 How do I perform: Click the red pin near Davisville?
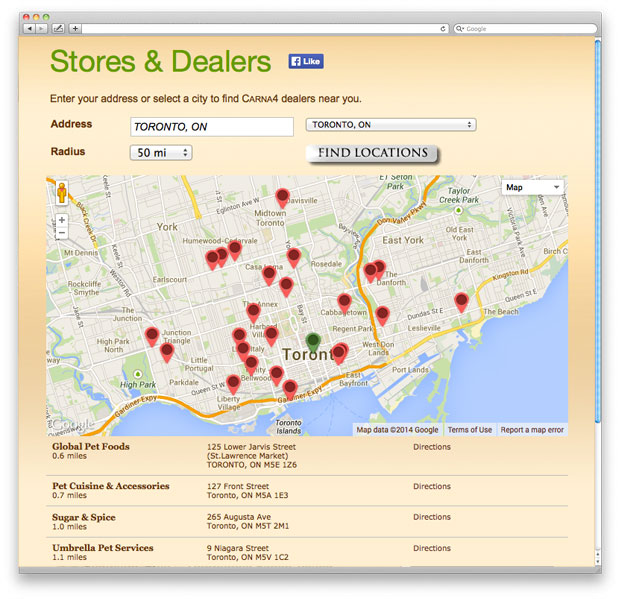pyautogui.click(x=282, y=198)
